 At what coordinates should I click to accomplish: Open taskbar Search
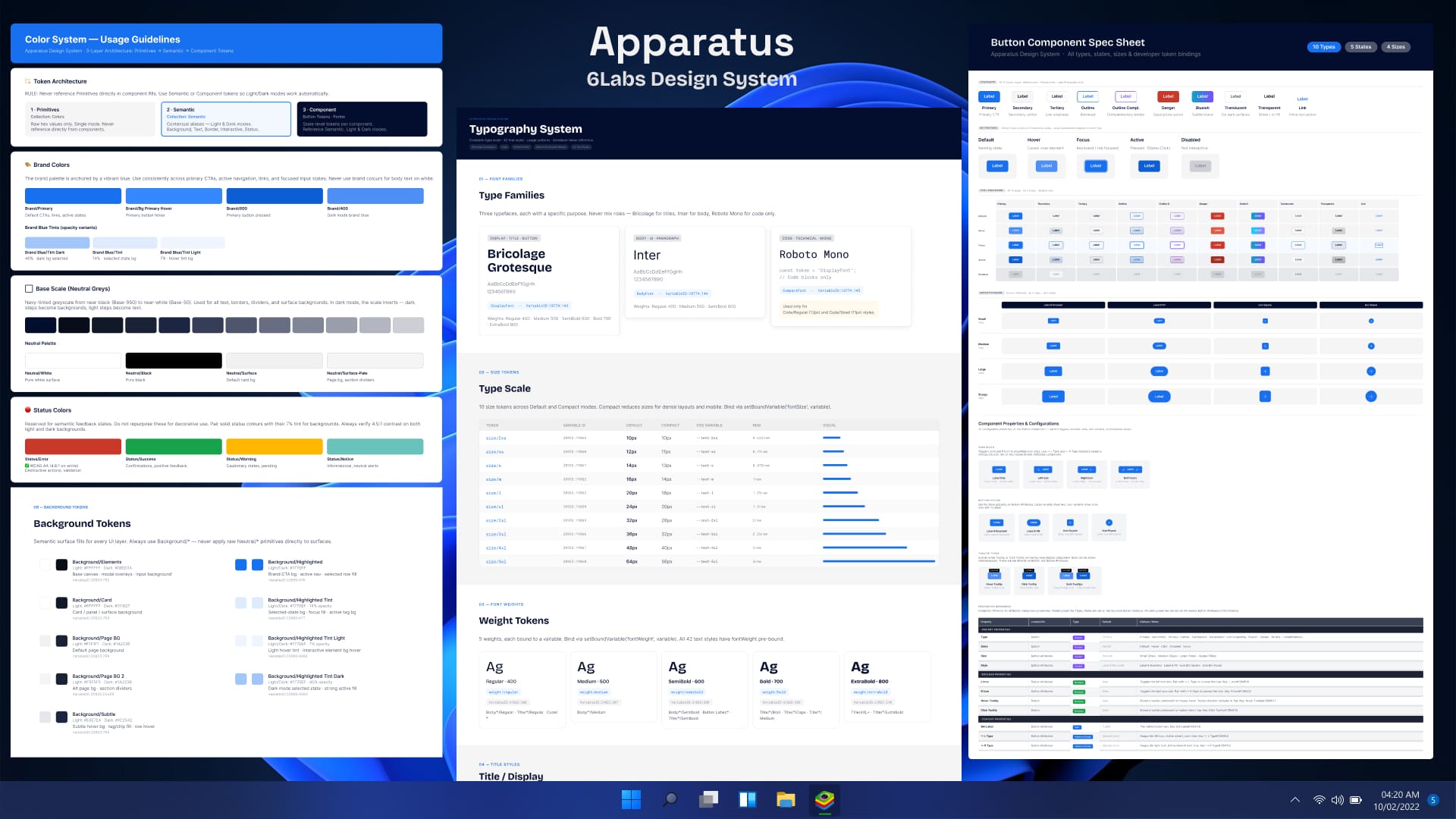[670, 799]
